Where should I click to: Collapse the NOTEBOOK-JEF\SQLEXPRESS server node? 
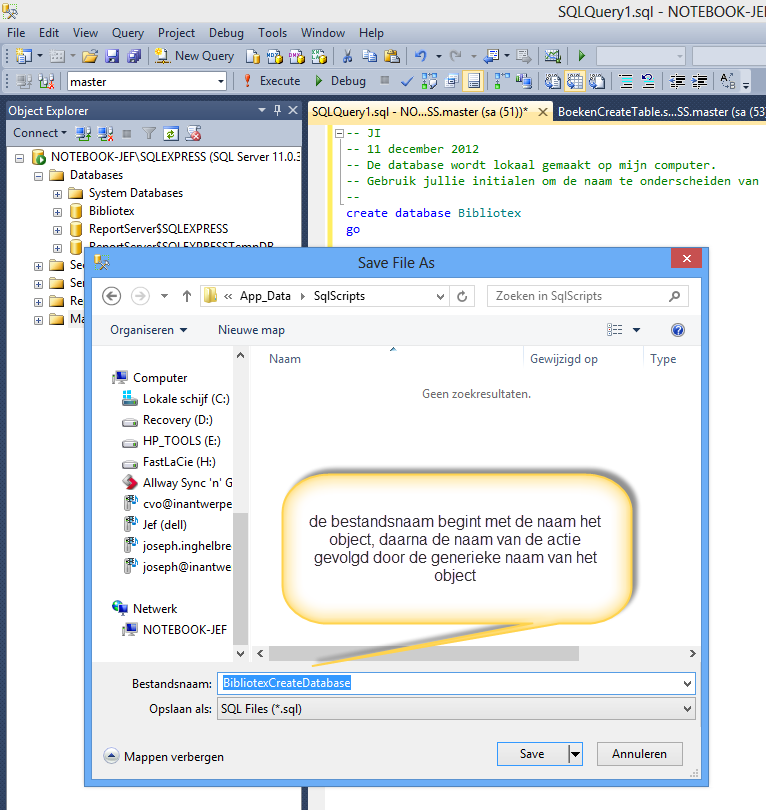pos(20,158)
